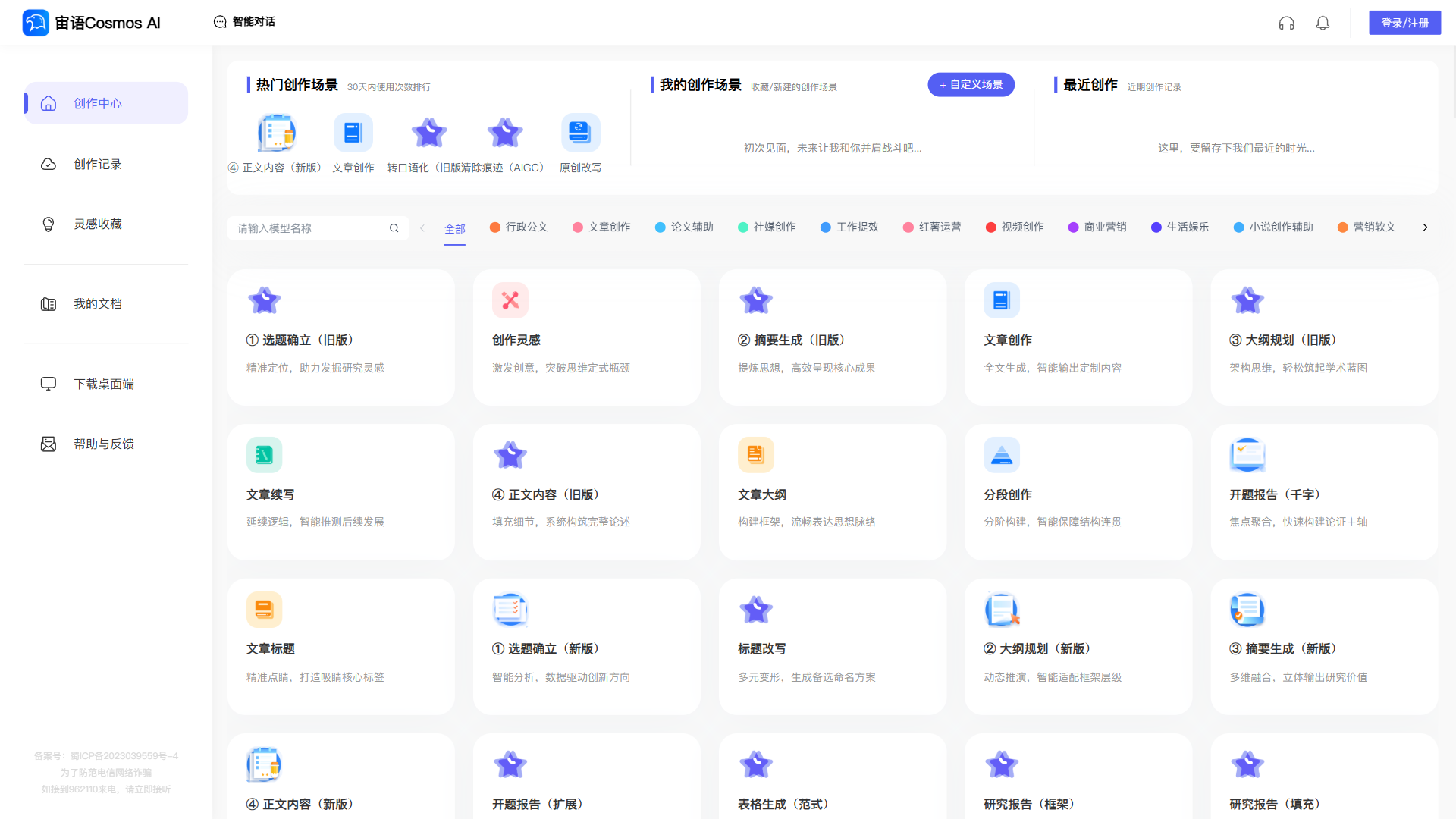Click the headset customer support icon
The height and width of the screenshot is (819, 1456).
point(1286,24)
